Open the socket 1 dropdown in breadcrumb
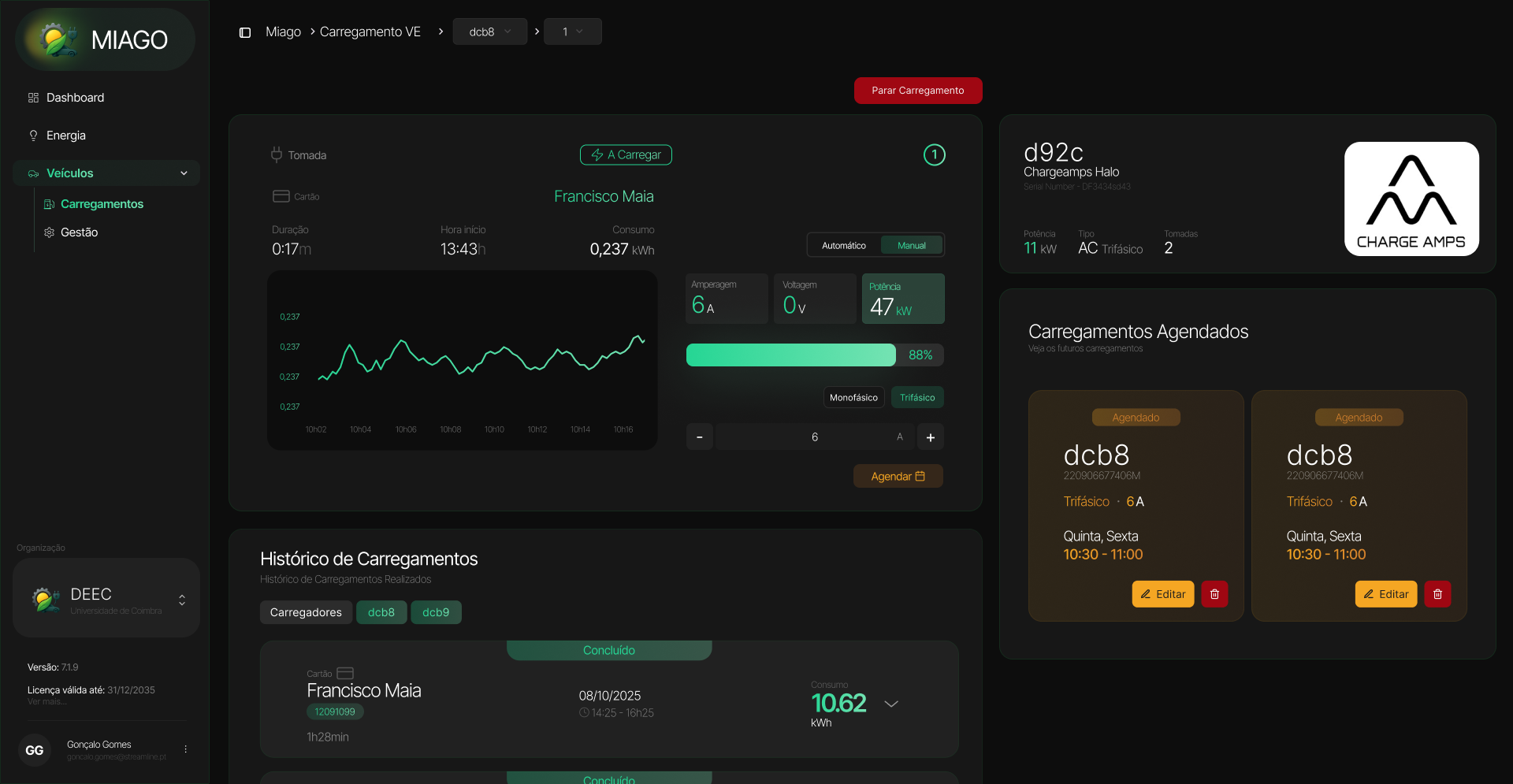This screenshot has height=784, width=1513. [572, 32]
